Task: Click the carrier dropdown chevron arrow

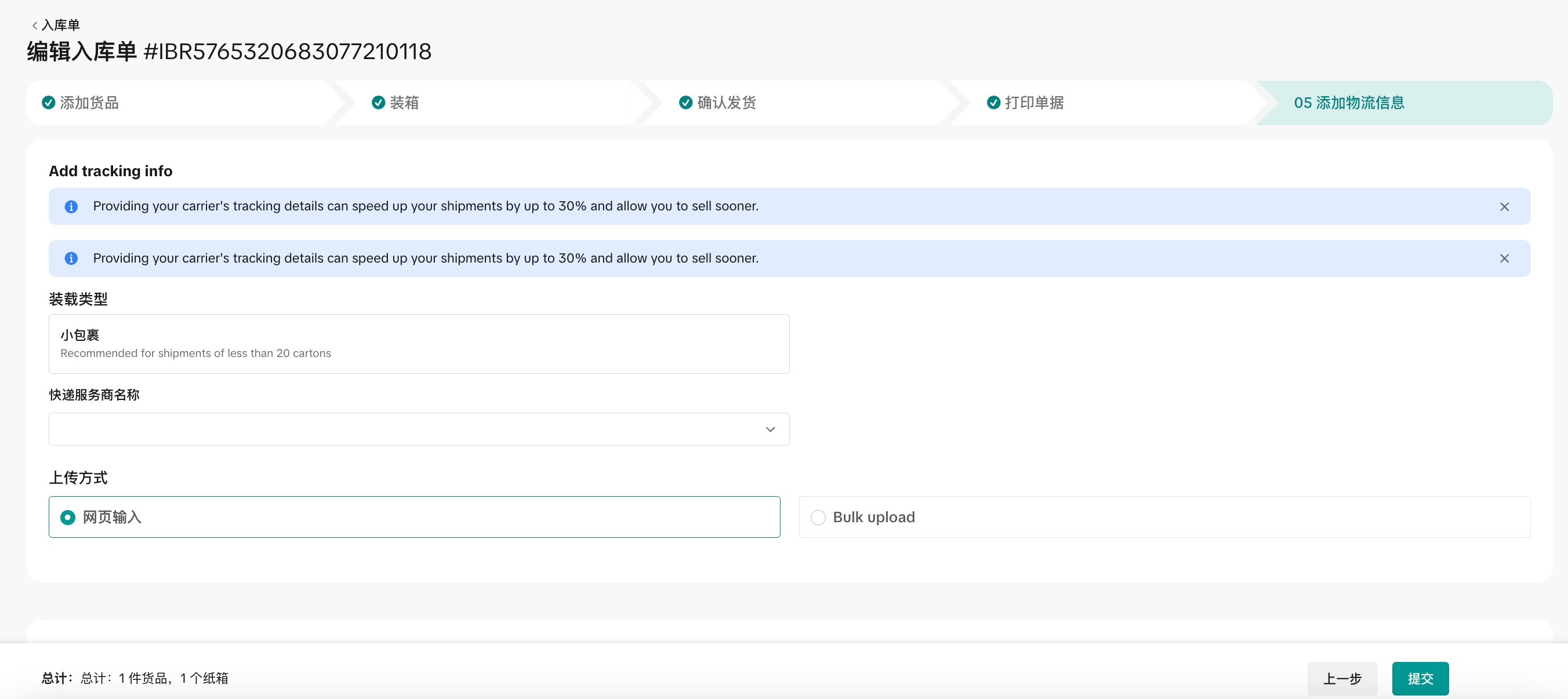Action: coord(770,429)
